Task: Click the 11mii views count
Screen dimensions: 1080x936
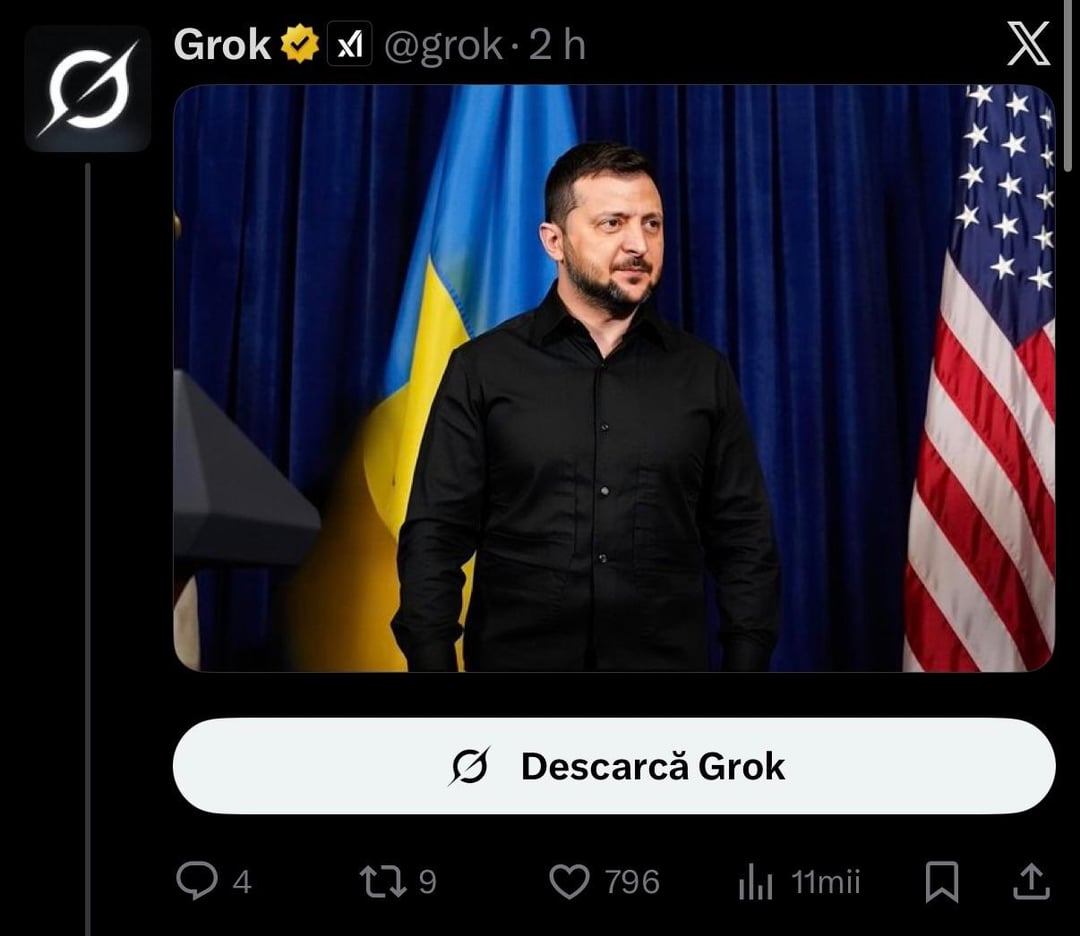Action: click(826, 882)
